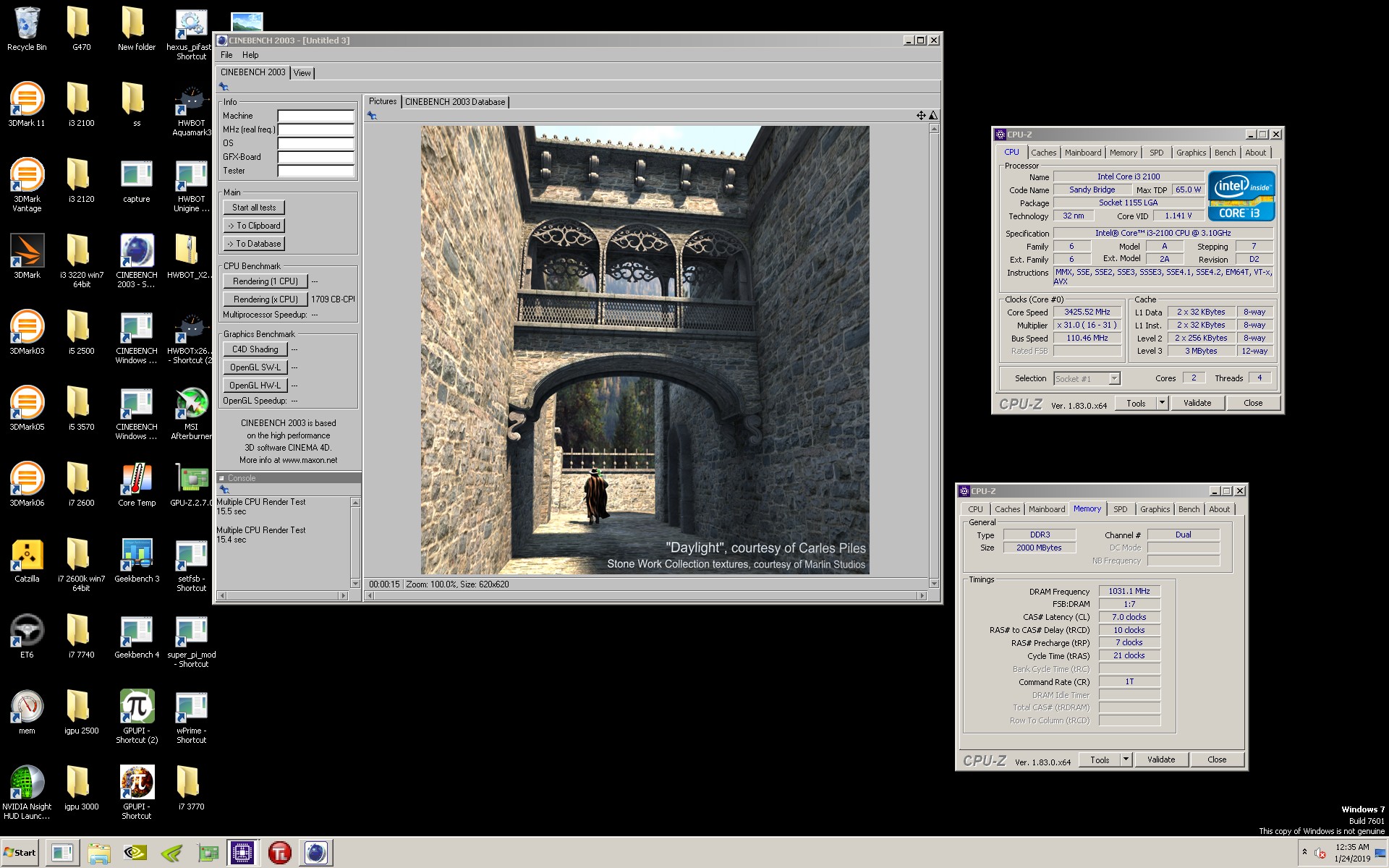Open the ET6 steering wheel icon

click(x=27, y=637)
